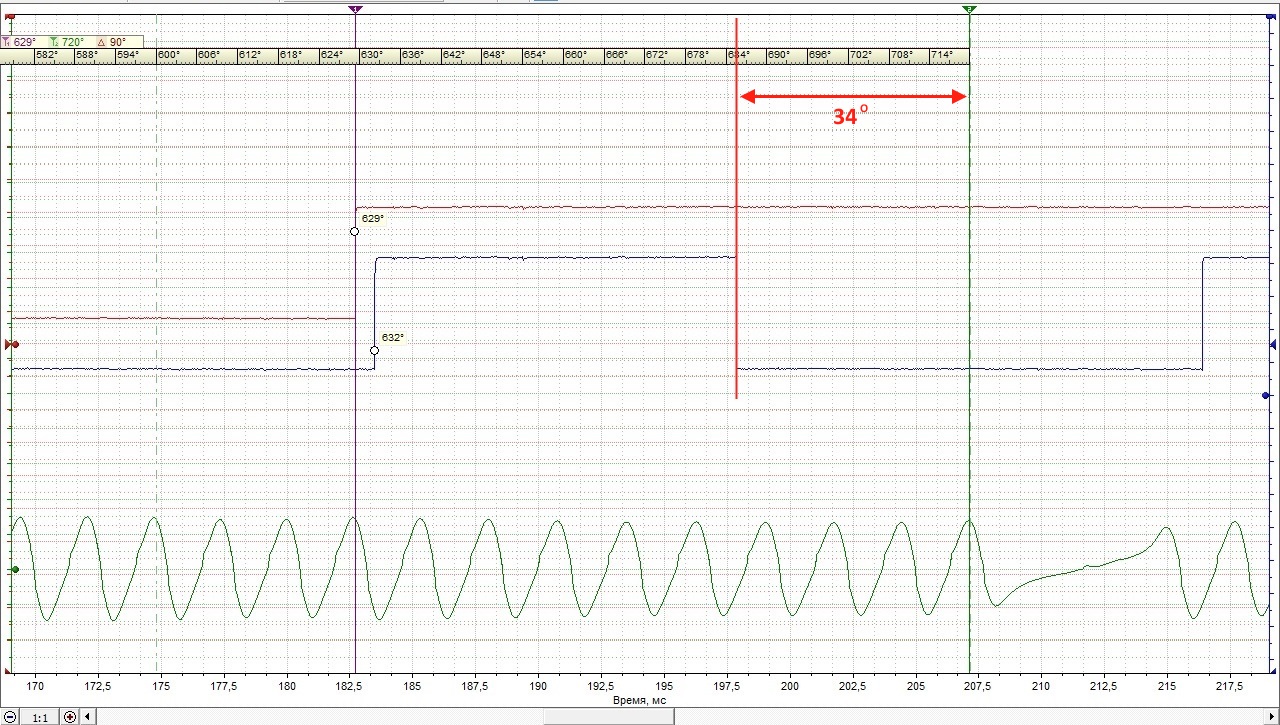
Task: Click the 207,5 time axis value
Action: tap(978, 687)
